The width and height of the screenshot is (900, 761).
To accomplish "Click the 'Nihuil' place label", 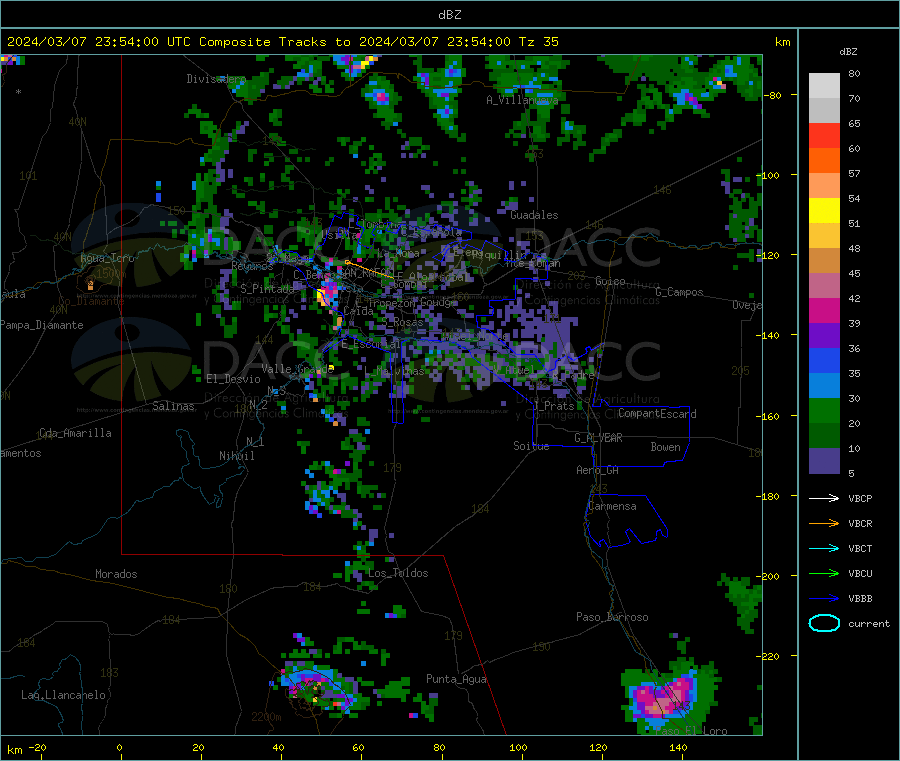I will tap(236, 456).
